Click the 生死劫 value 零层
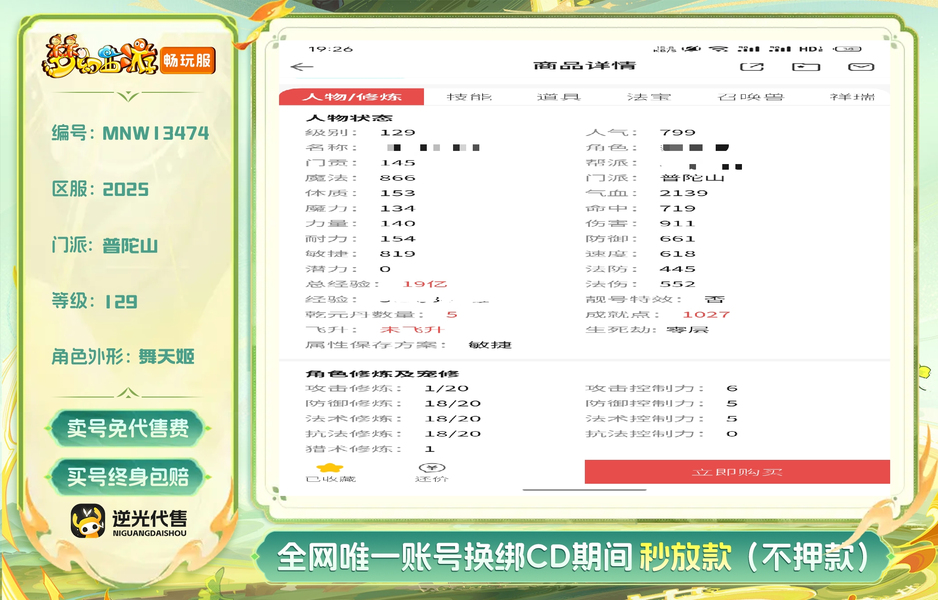Screen dimensions: 938x600 (687, 330)
